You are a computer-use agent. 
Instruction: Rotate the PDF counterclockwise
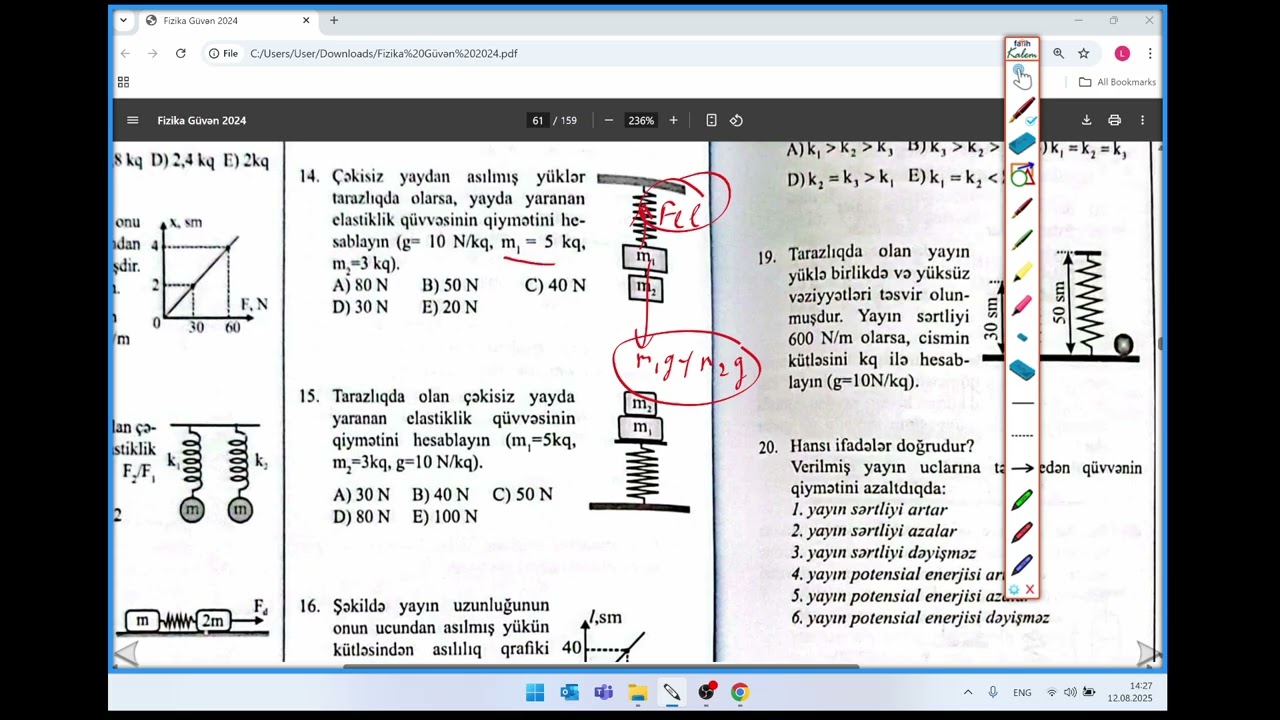(736, 120)
